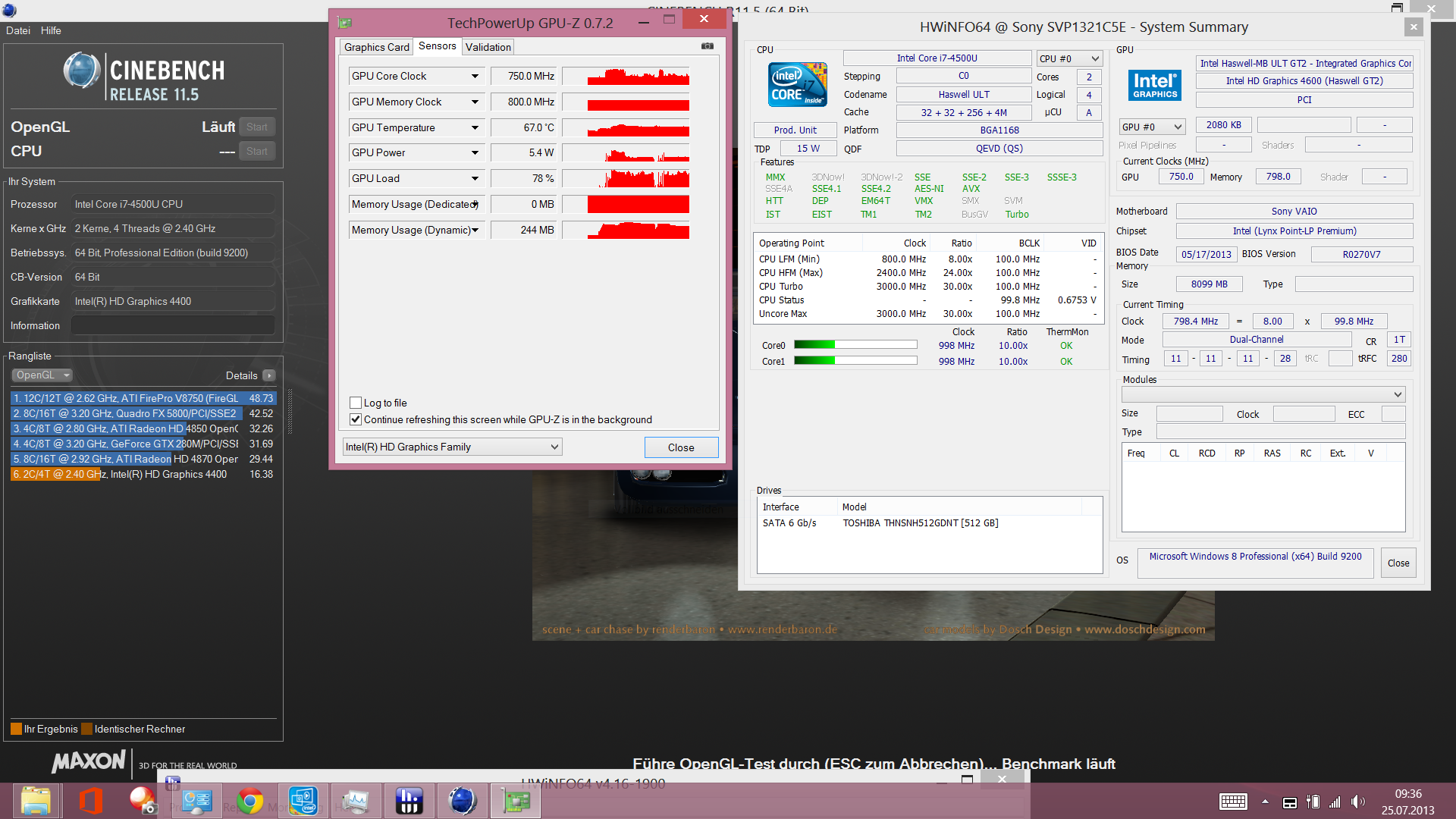
Task: Expand the GPU Core Clock sensor dropdown
Action: [x=475, y=77]
